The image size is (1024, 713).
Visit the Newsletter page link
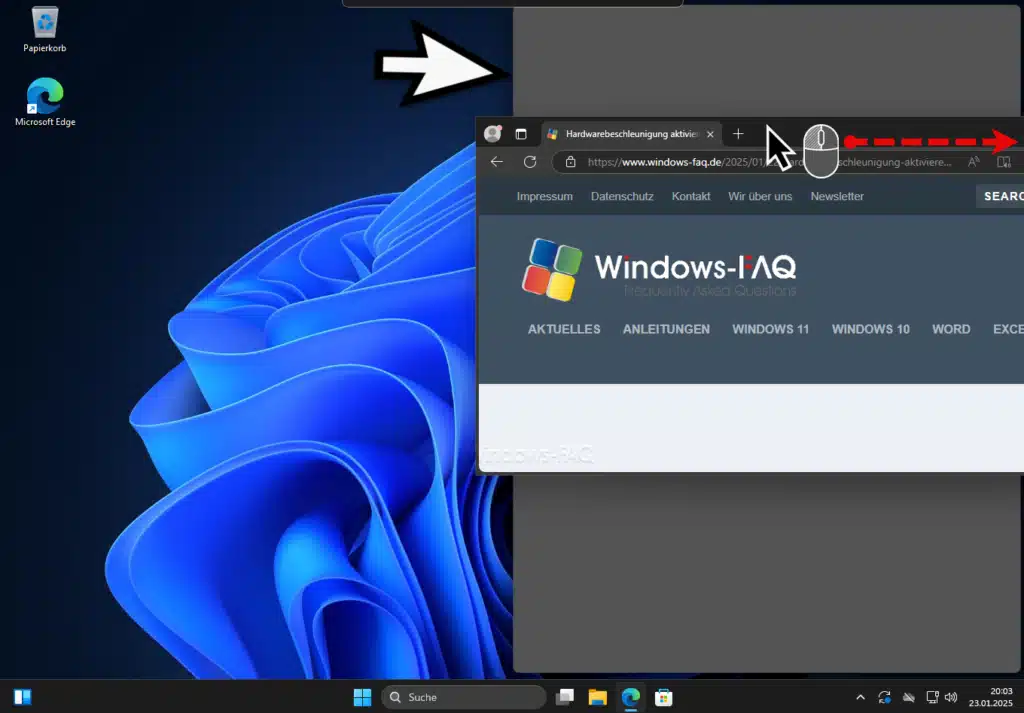click(x=837, y=196)
